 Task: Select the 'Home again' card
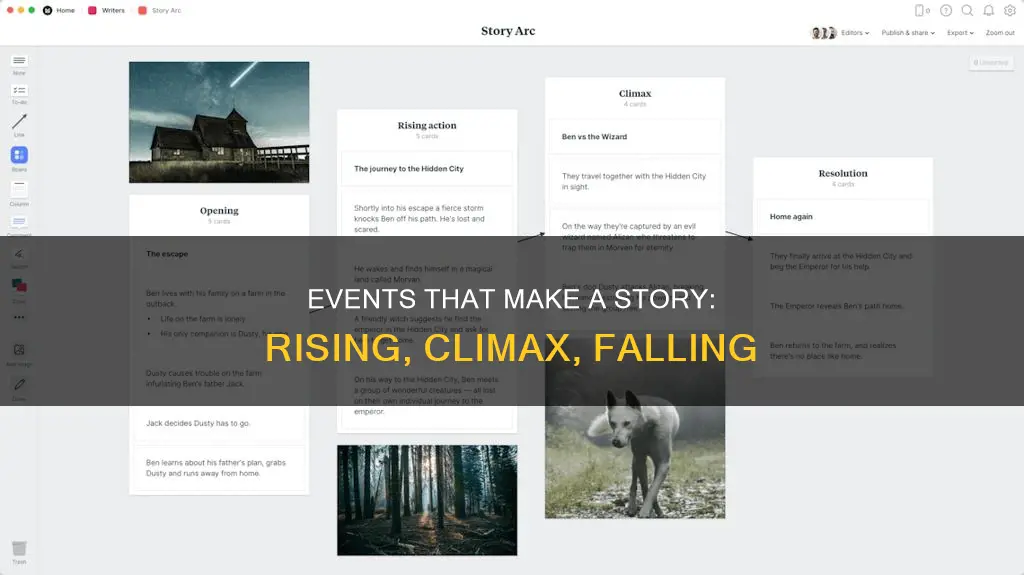pos(843,216)
